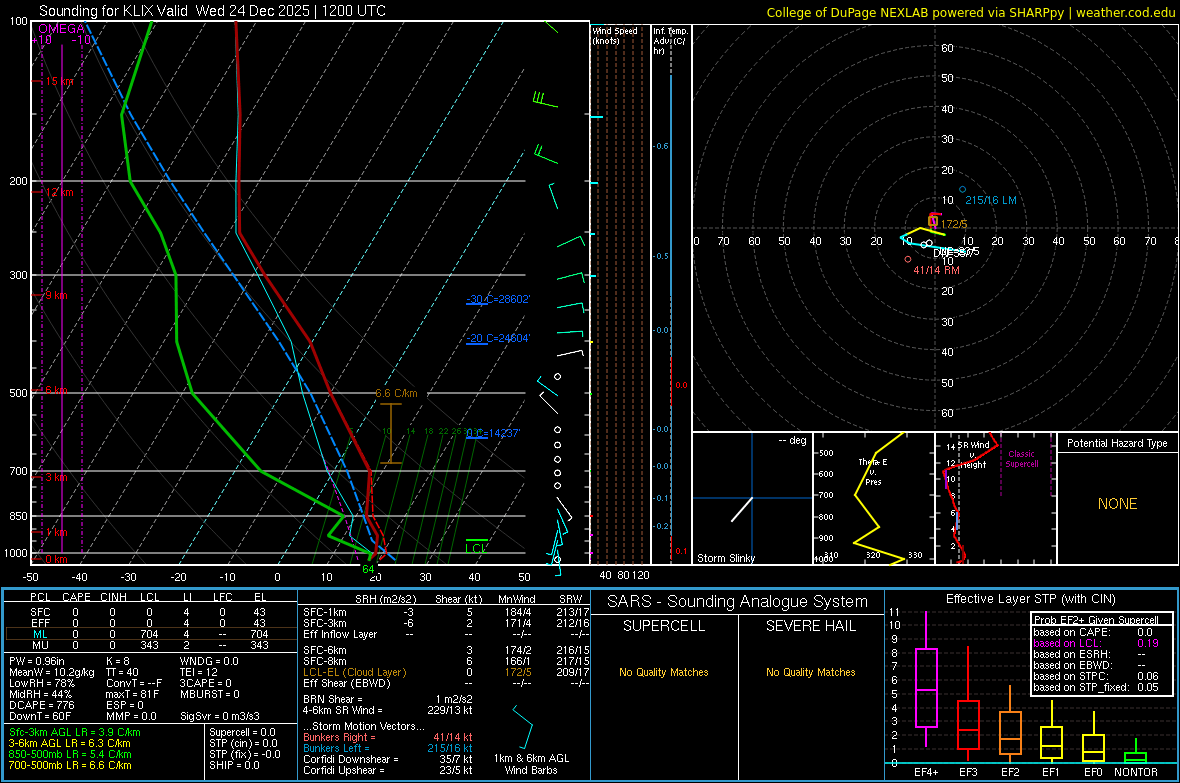This screenshot has width=1180, height=783.
Task: Click the NONE hazard type value
Action: pyautogui.click(x=1118, y=504)
